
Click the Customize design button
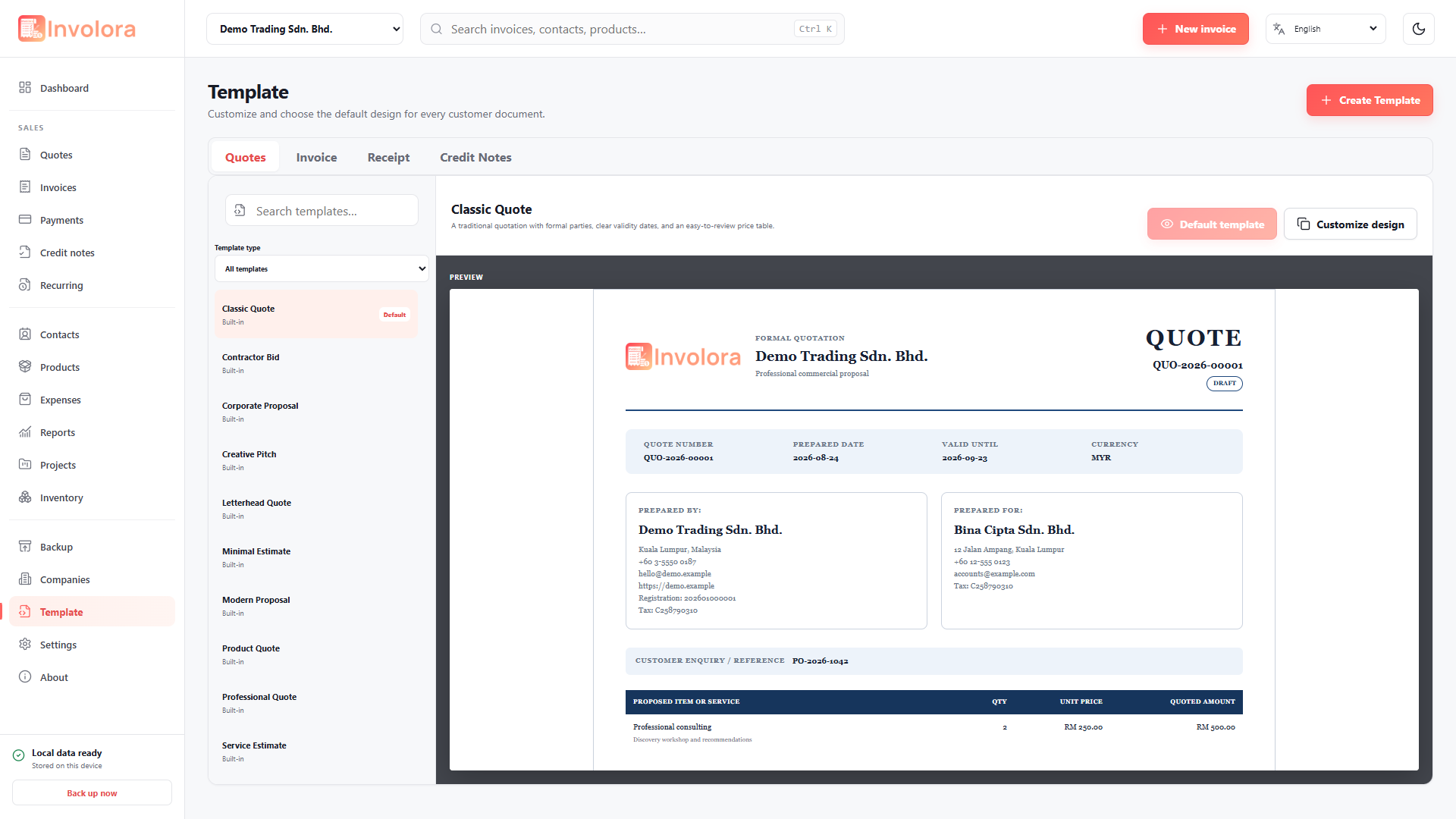[x=1350, y=224]
